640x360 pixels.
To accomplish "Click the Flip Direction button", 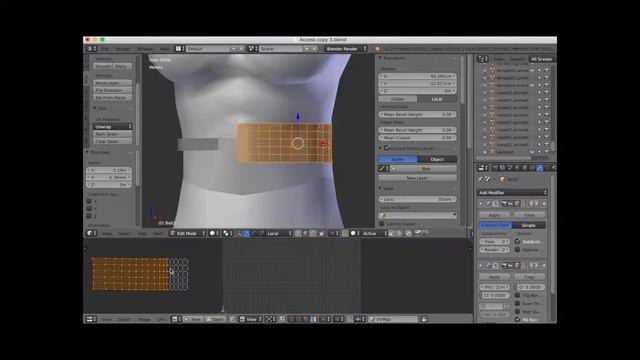I will (x=112, y=90).
